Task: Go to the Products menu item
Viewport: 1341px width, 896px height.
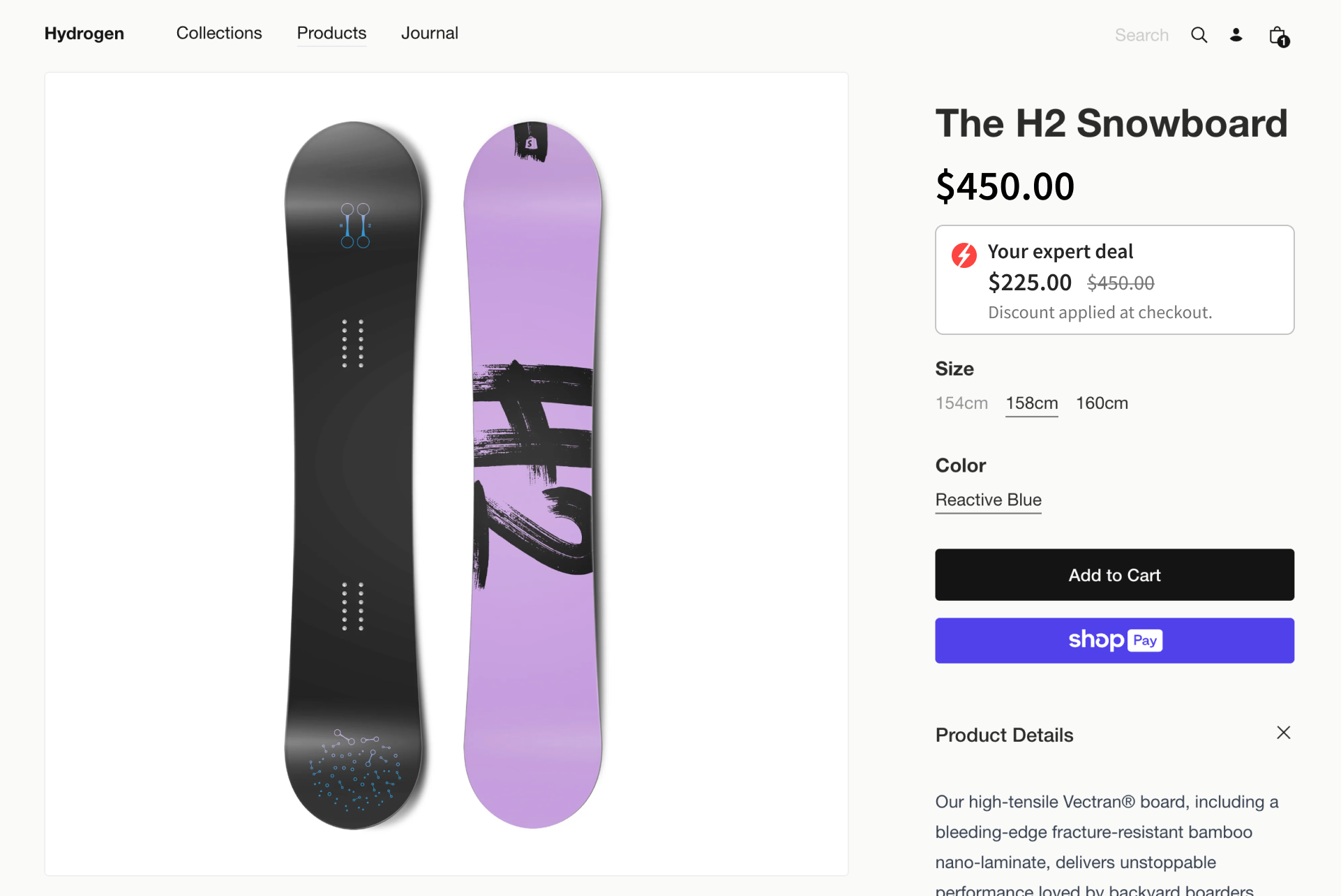Action: pos(331,33)
